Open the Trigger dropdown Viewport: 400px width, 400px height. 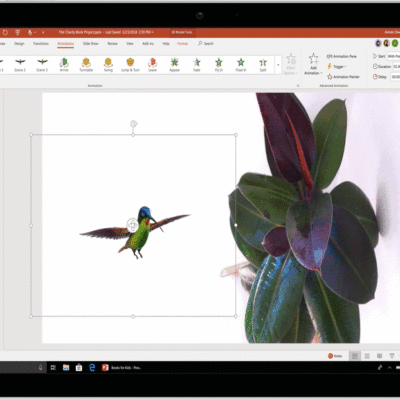click(337, 67)
